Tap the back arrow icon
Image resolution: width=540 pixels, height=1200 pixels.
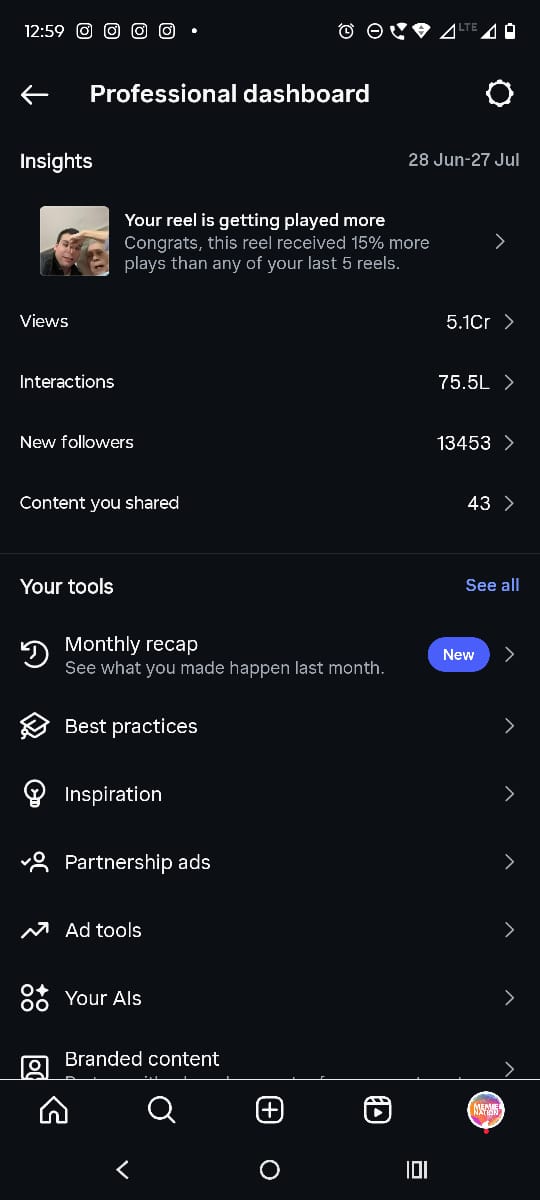pos(34,94)
